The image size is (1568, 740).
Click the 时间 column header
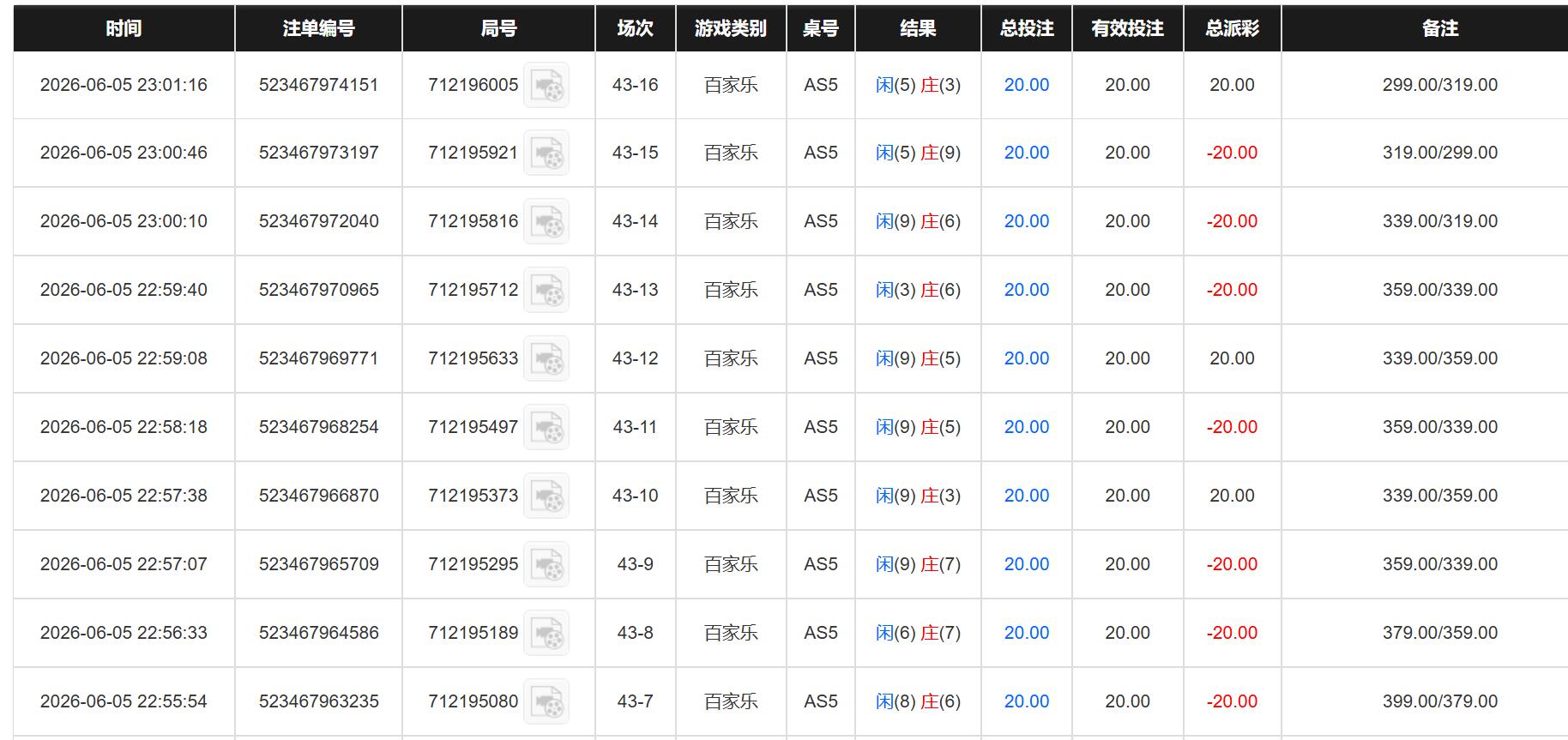[124, 28]
